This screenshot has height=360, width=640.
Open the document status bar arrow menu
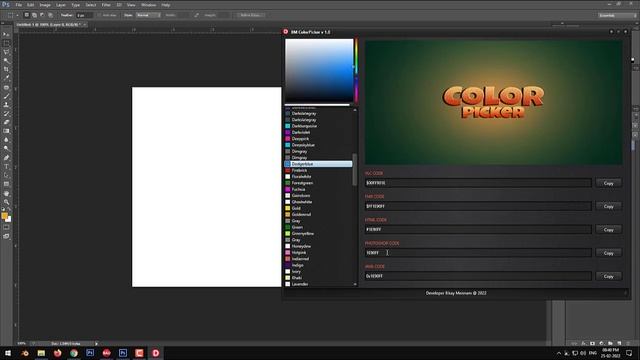(96, 343)
